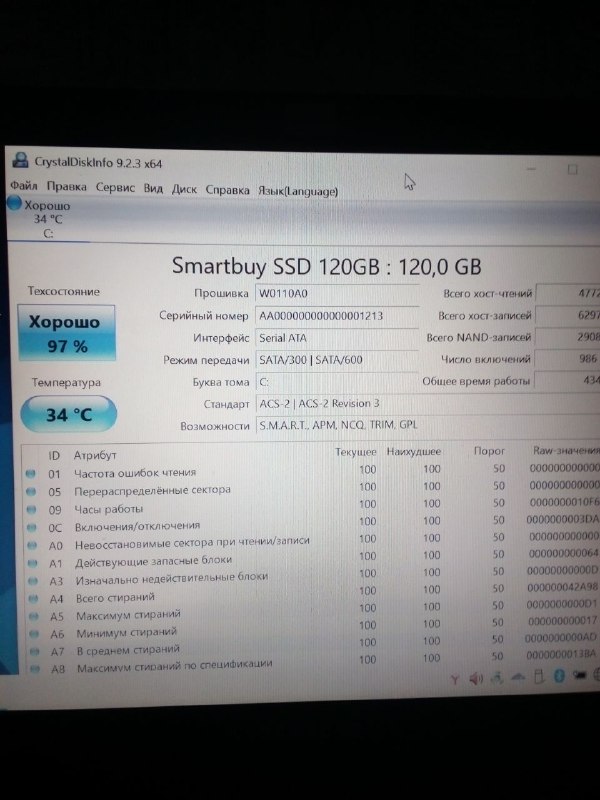Select the row Частота ошибок чтения

click(311, 471)
